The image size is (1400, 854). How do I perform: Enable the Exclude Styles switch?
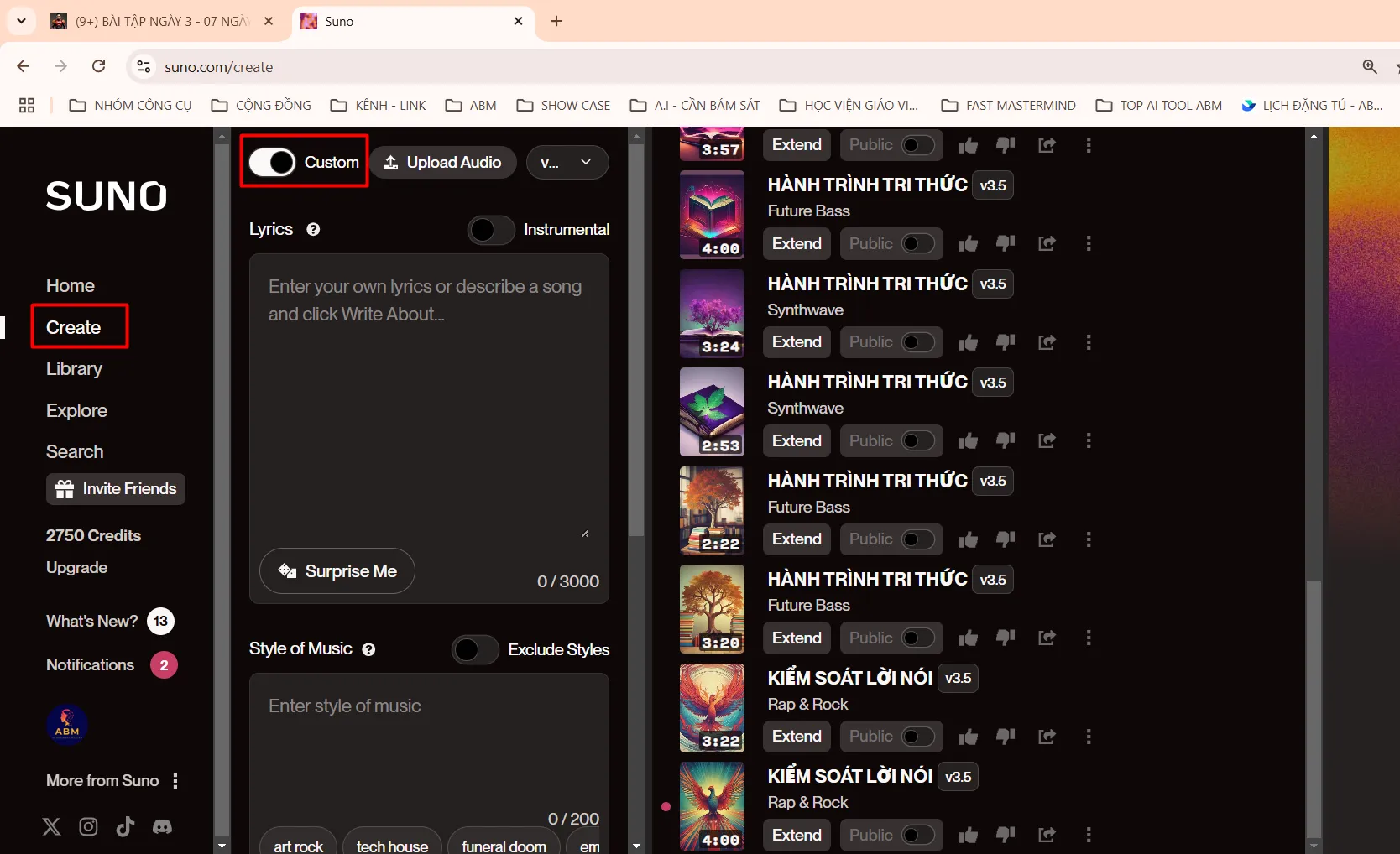click(x=475, y=649)
